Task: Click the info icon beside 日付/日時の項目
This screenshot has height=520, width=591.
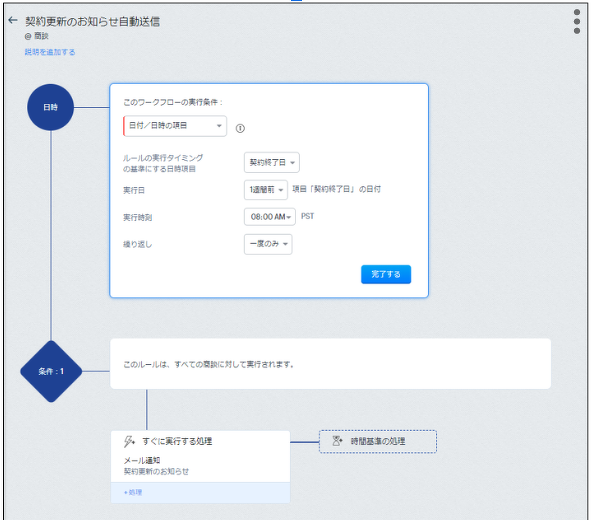Action: coord(240,128)
